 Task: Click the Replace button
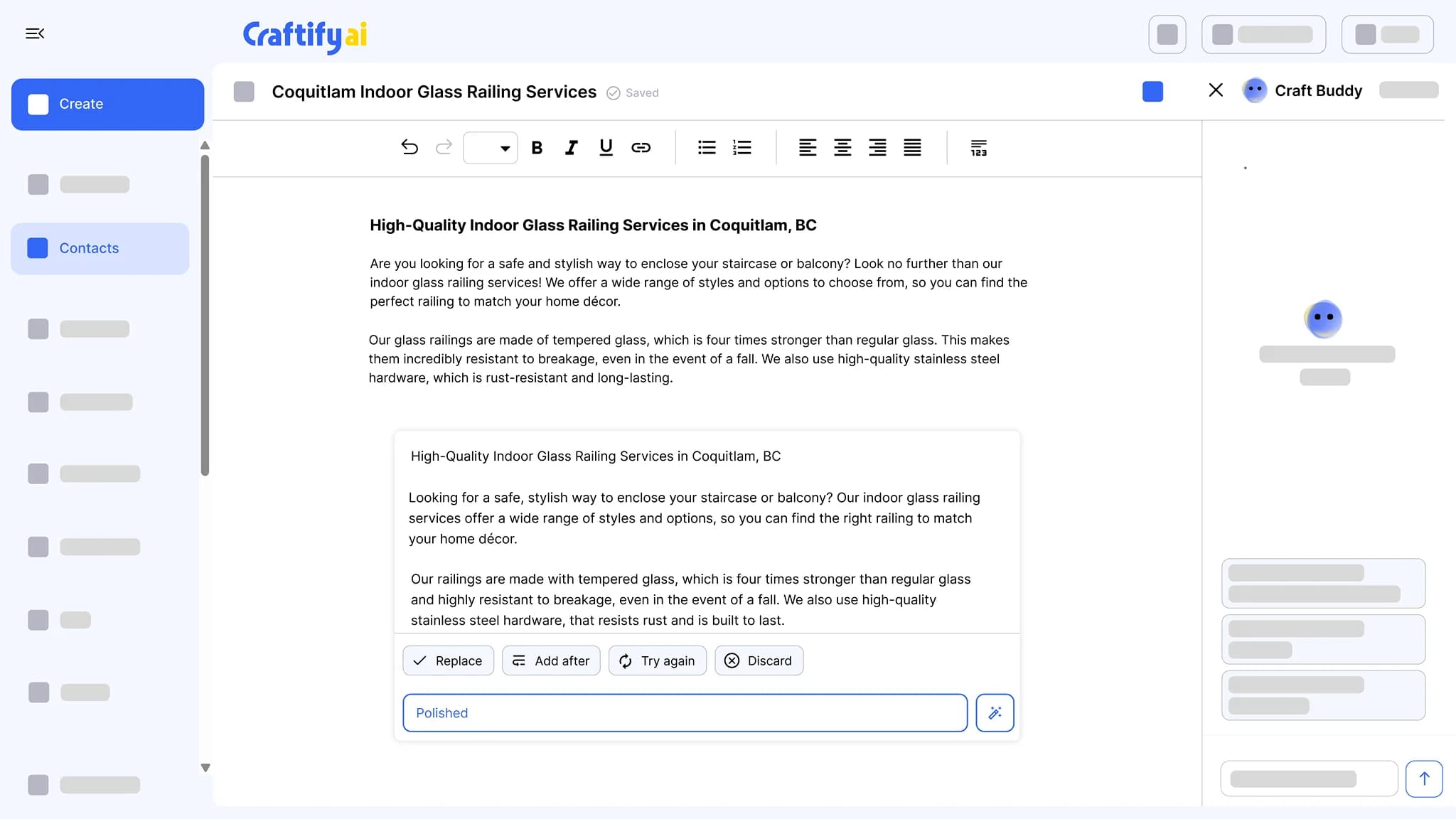(x=448, y=660)
